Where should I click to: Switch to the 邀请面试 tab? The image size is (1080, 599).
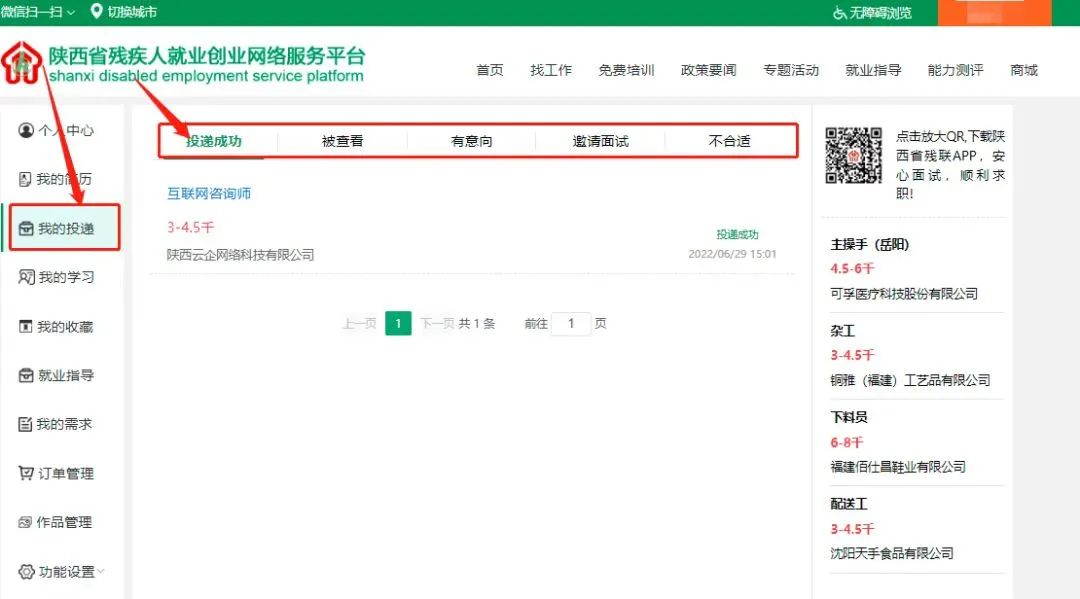(x=600, y=141)
